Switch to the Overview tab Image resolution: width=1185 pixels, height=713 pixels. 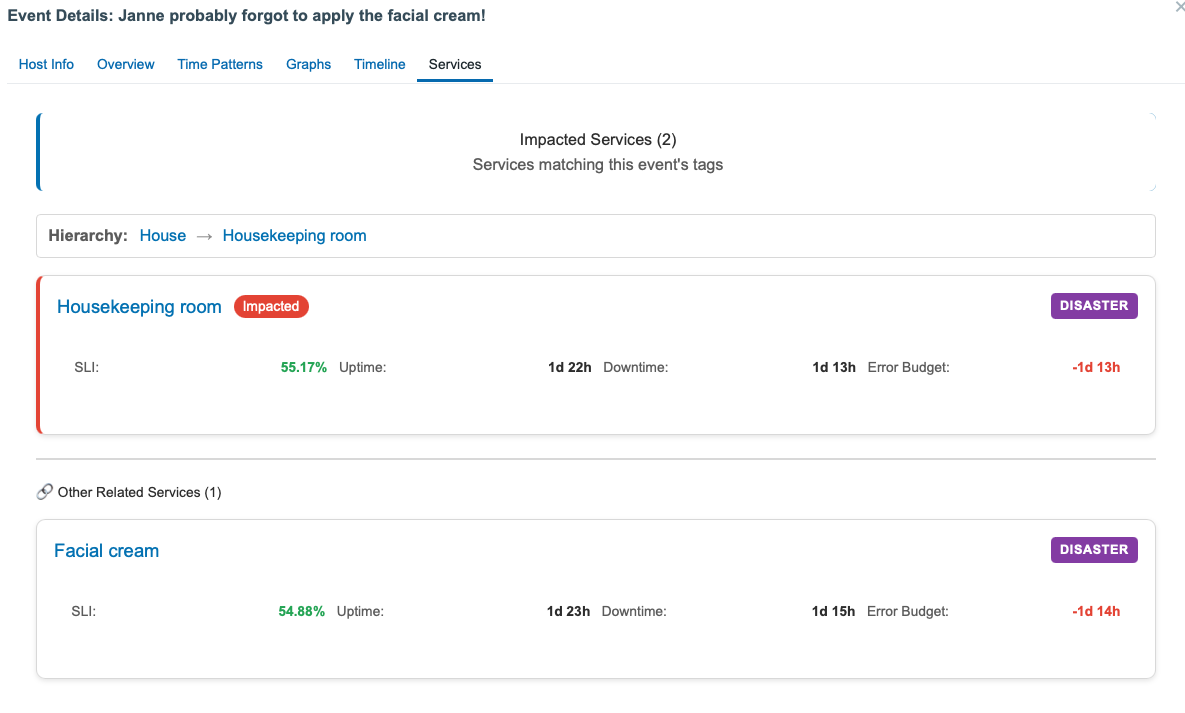pyautogui.click(x=126, y=64)
